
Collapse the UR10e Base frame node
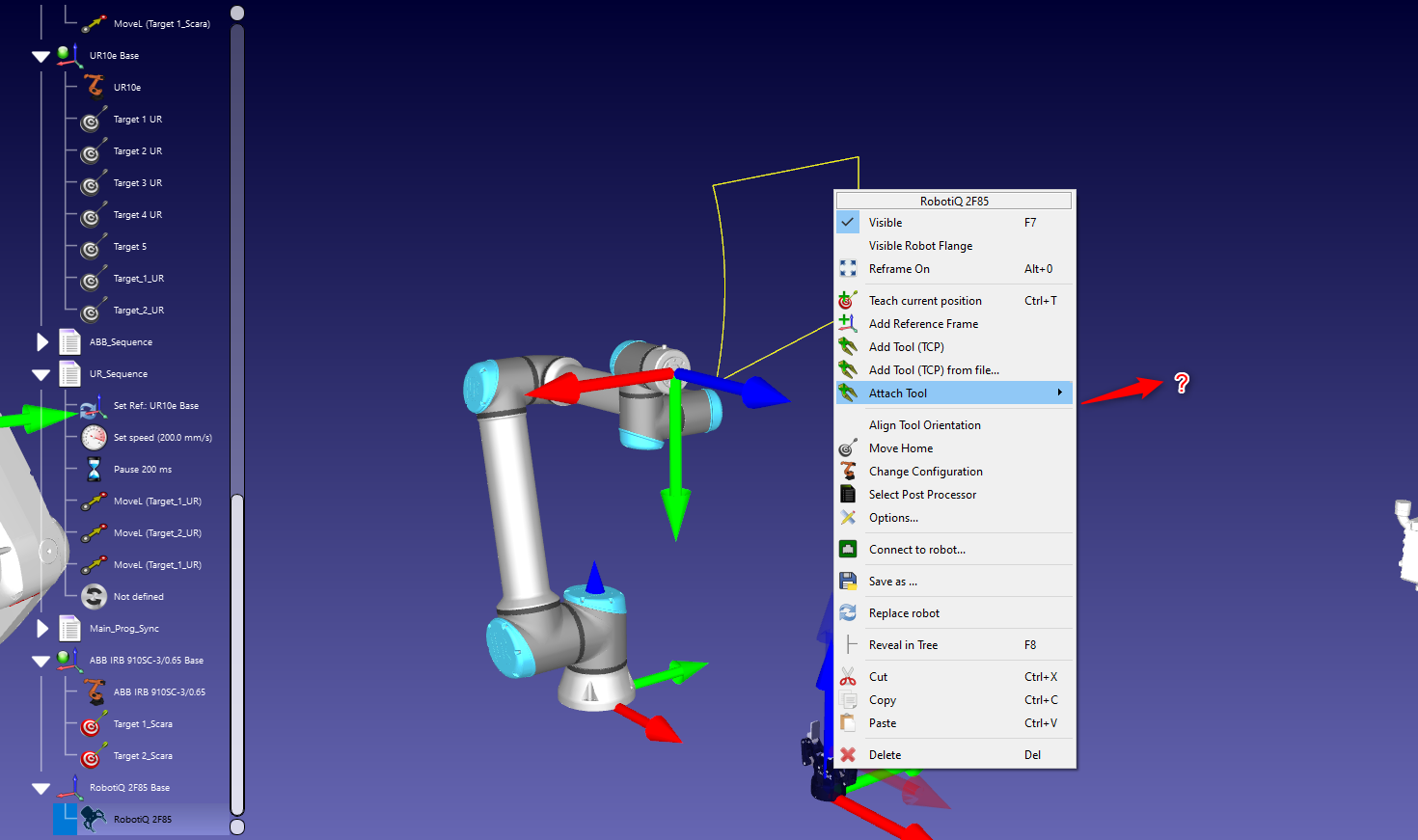click(x=41, y=57)
